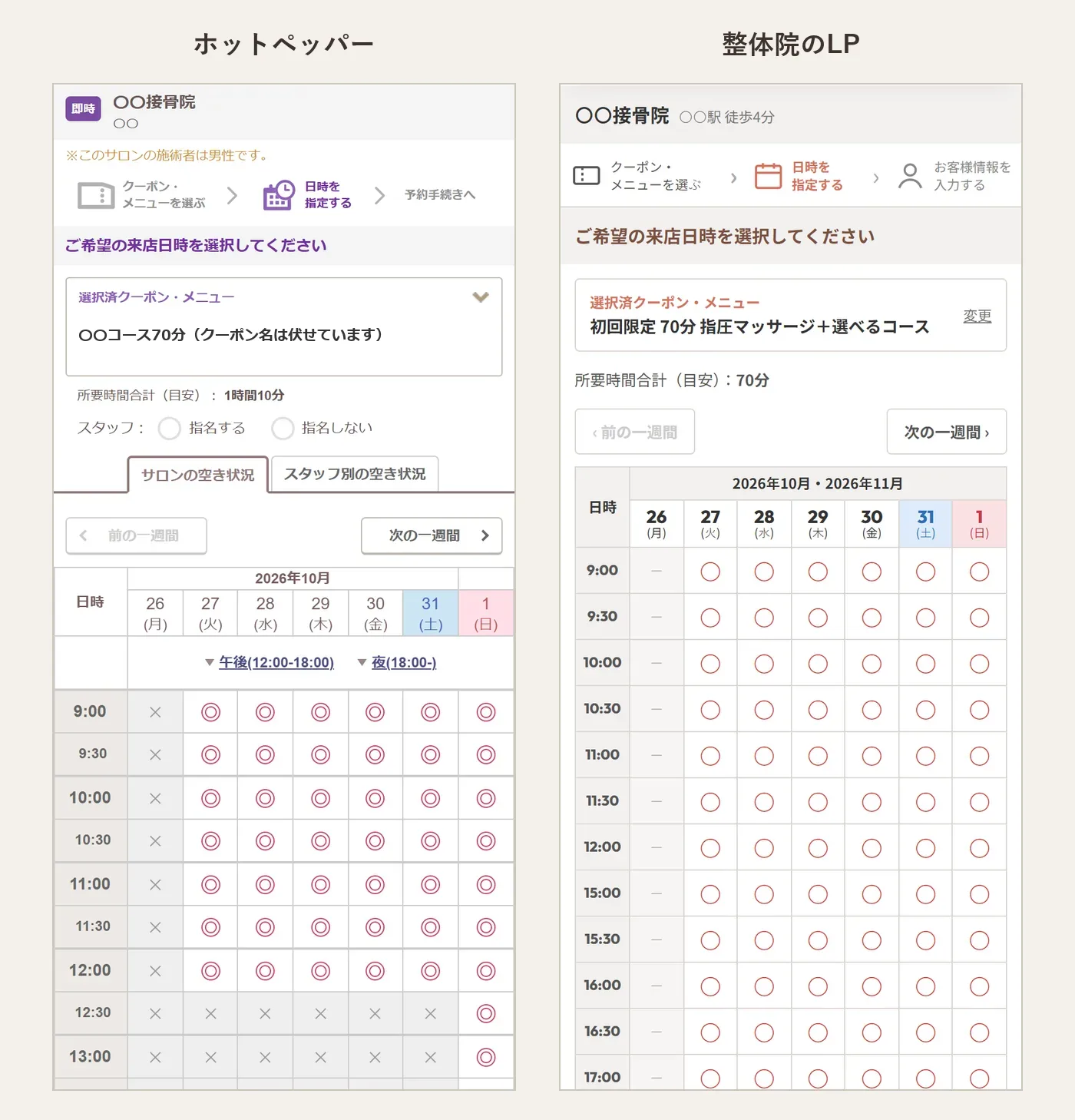The width and height of the screenshot is (1075, 1120).
Task: Click the 1 (日) date header in 整体院のLP
Action: click(979, 524)
